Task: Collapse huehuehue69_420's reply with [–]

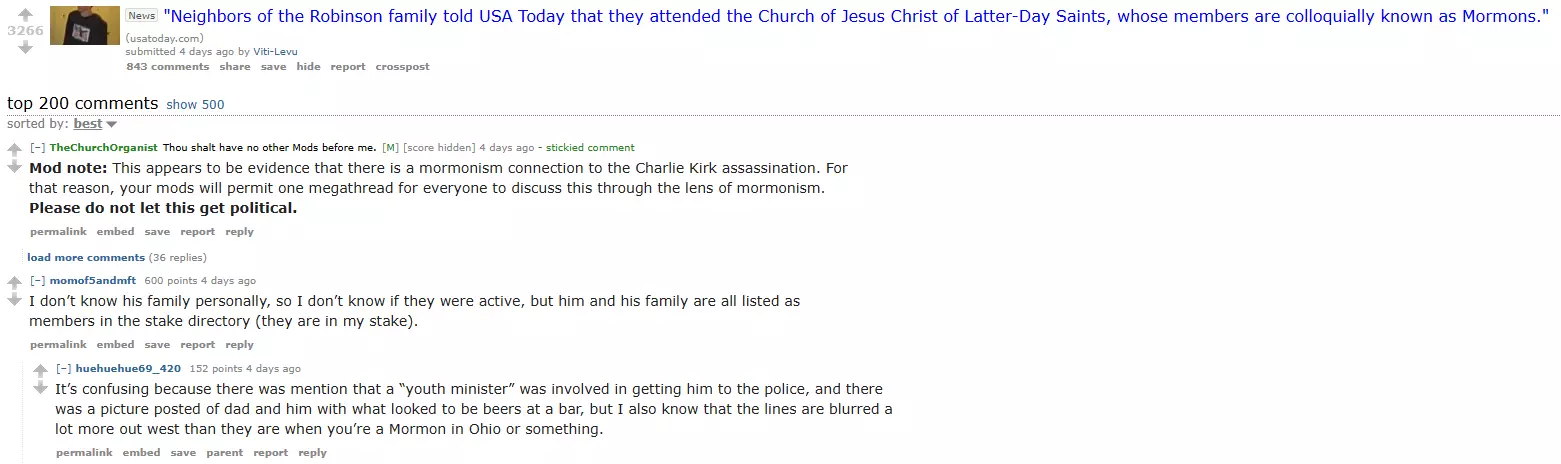Action: 63,369
